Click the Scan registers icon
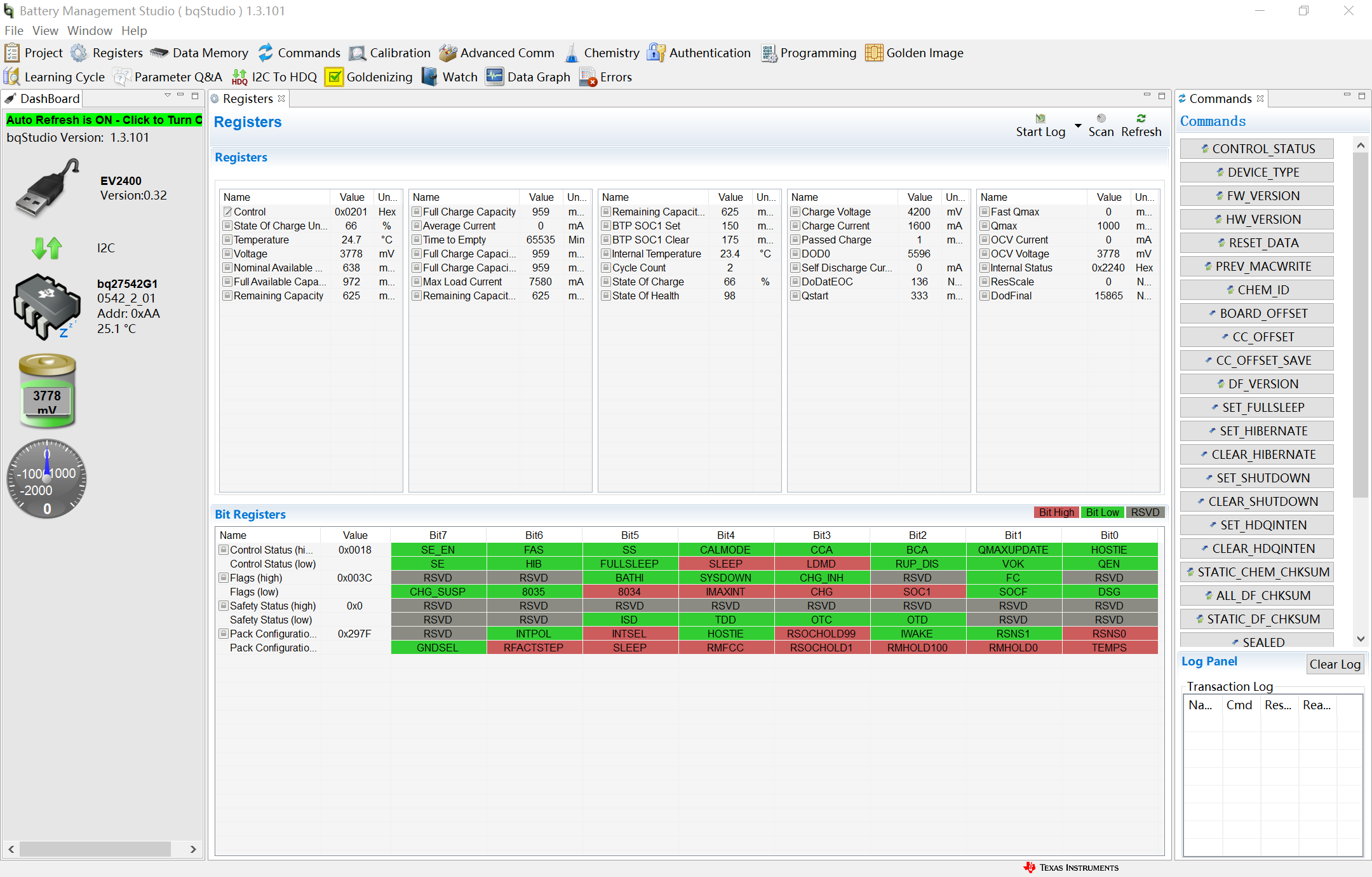 point(1101,119)
